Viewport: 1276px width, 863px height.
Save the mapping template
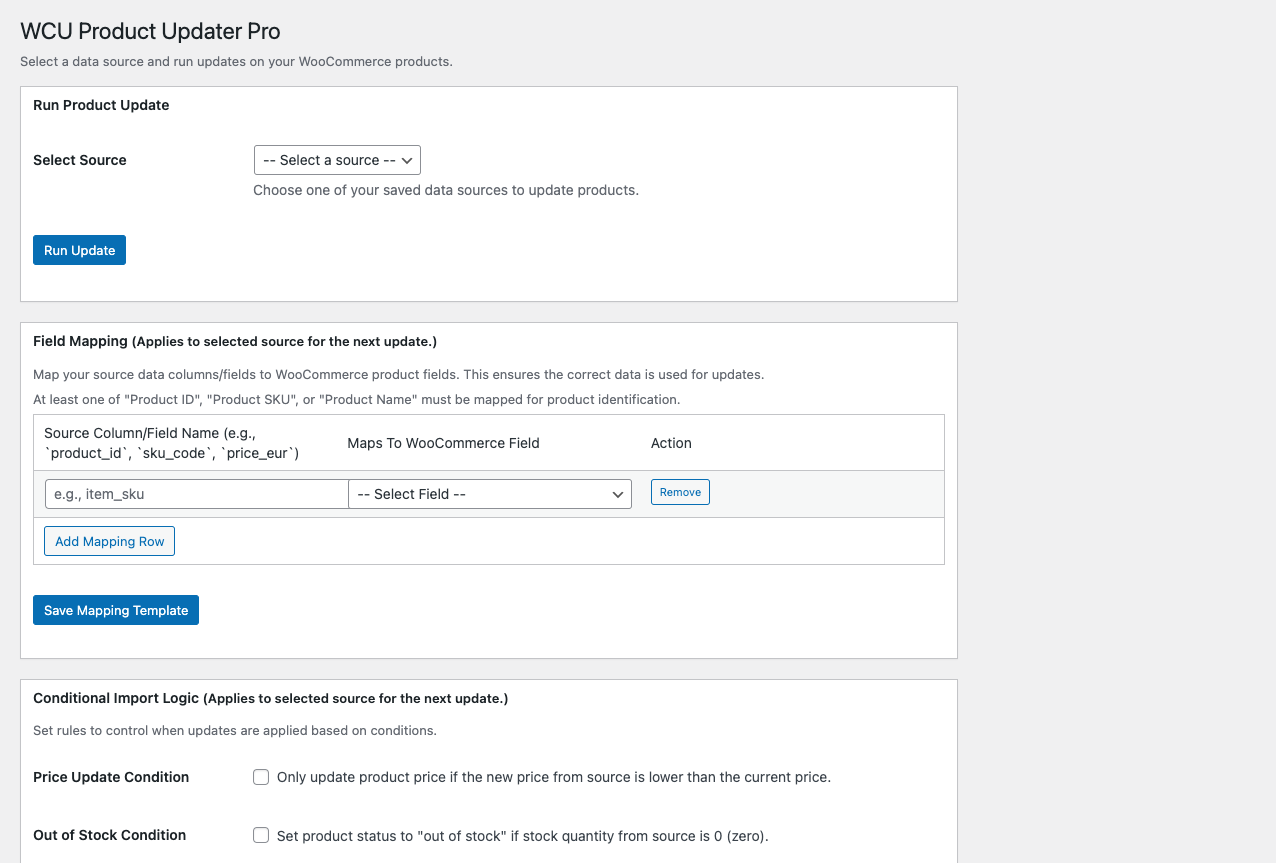coord(116,610)
